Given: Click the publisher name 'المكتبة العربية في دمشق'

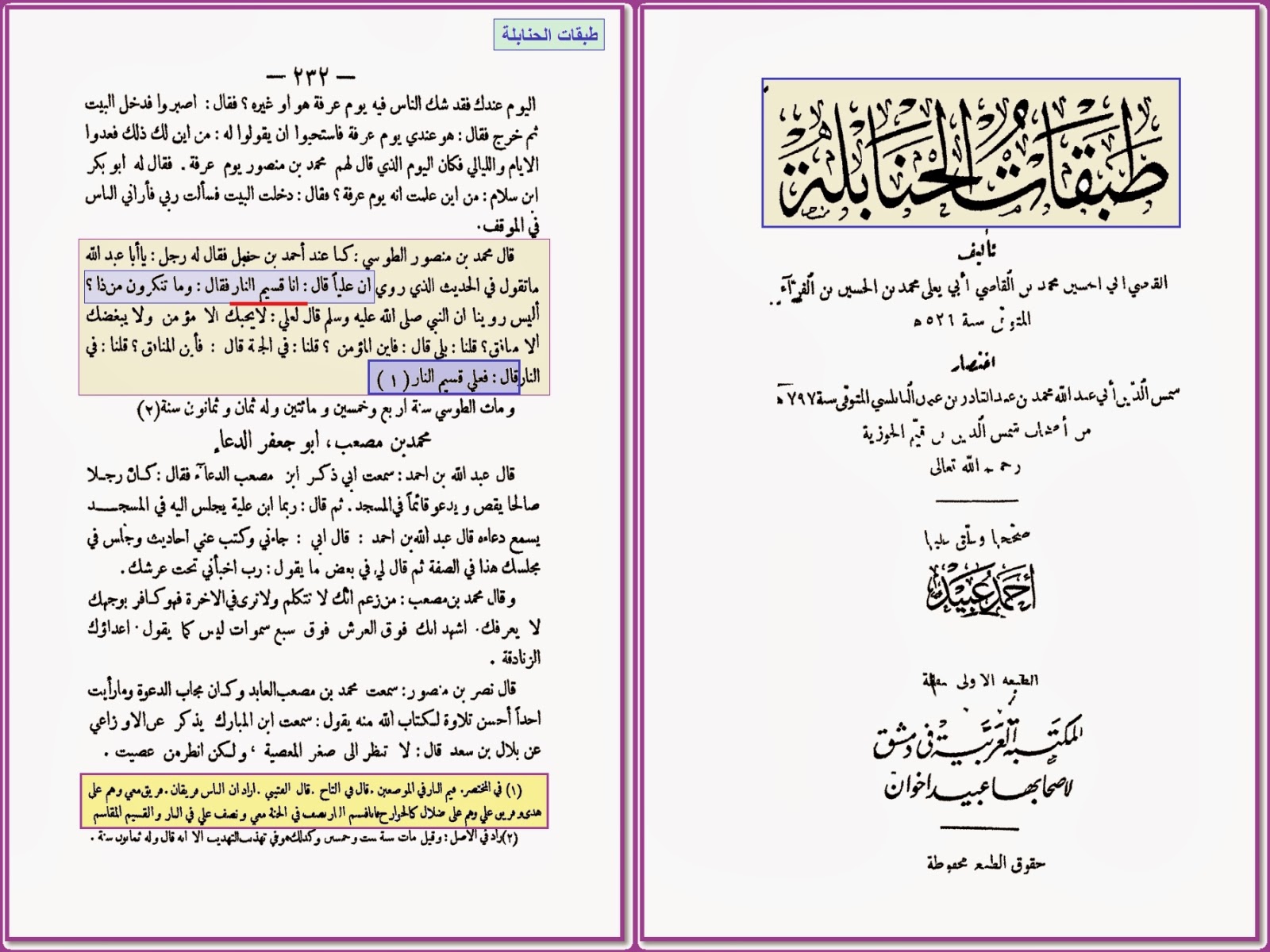Looking at the screenshot, I should [x=978, y=739].
